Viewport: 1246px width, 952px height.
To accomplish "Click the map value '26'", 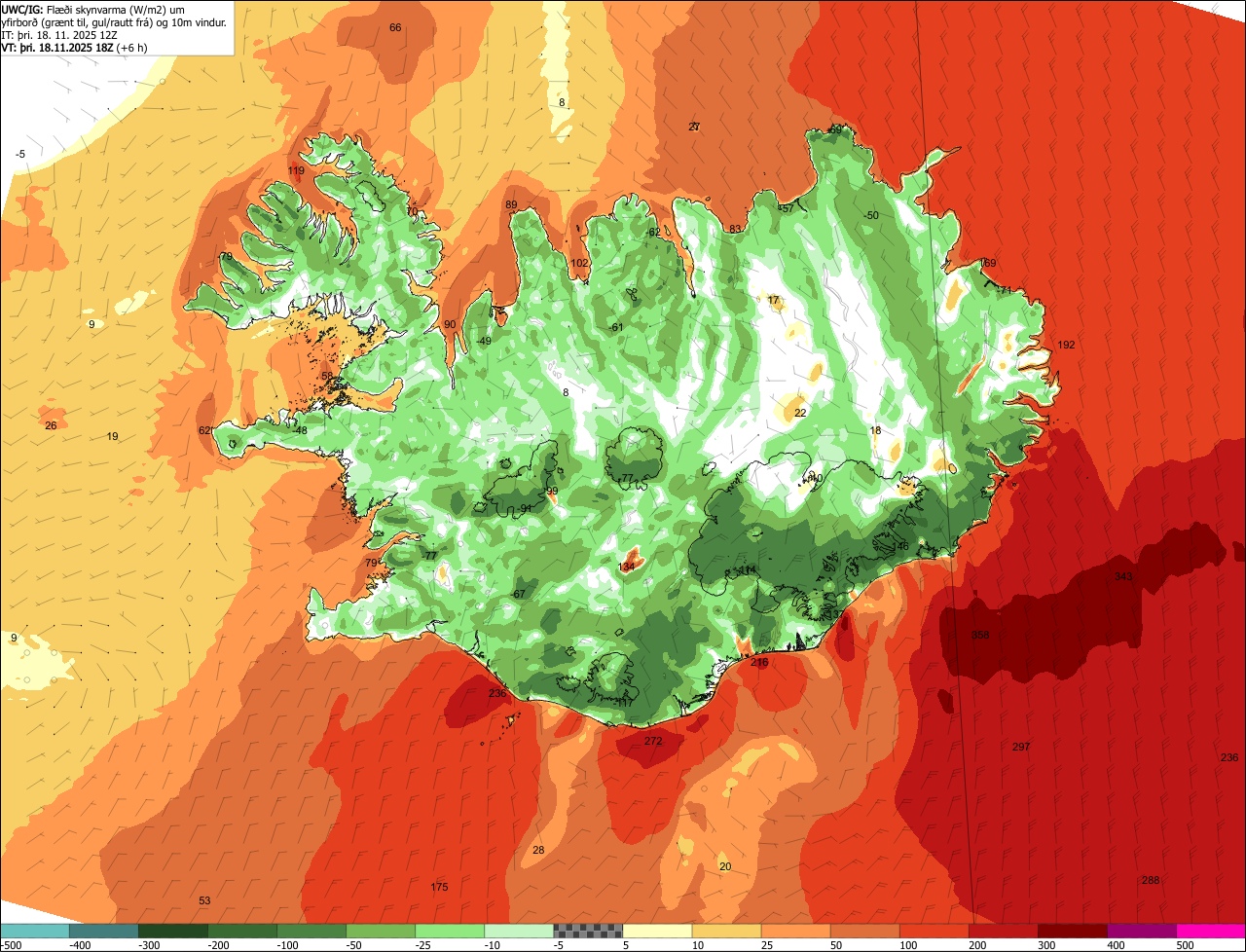I will [x=51, y=426].
